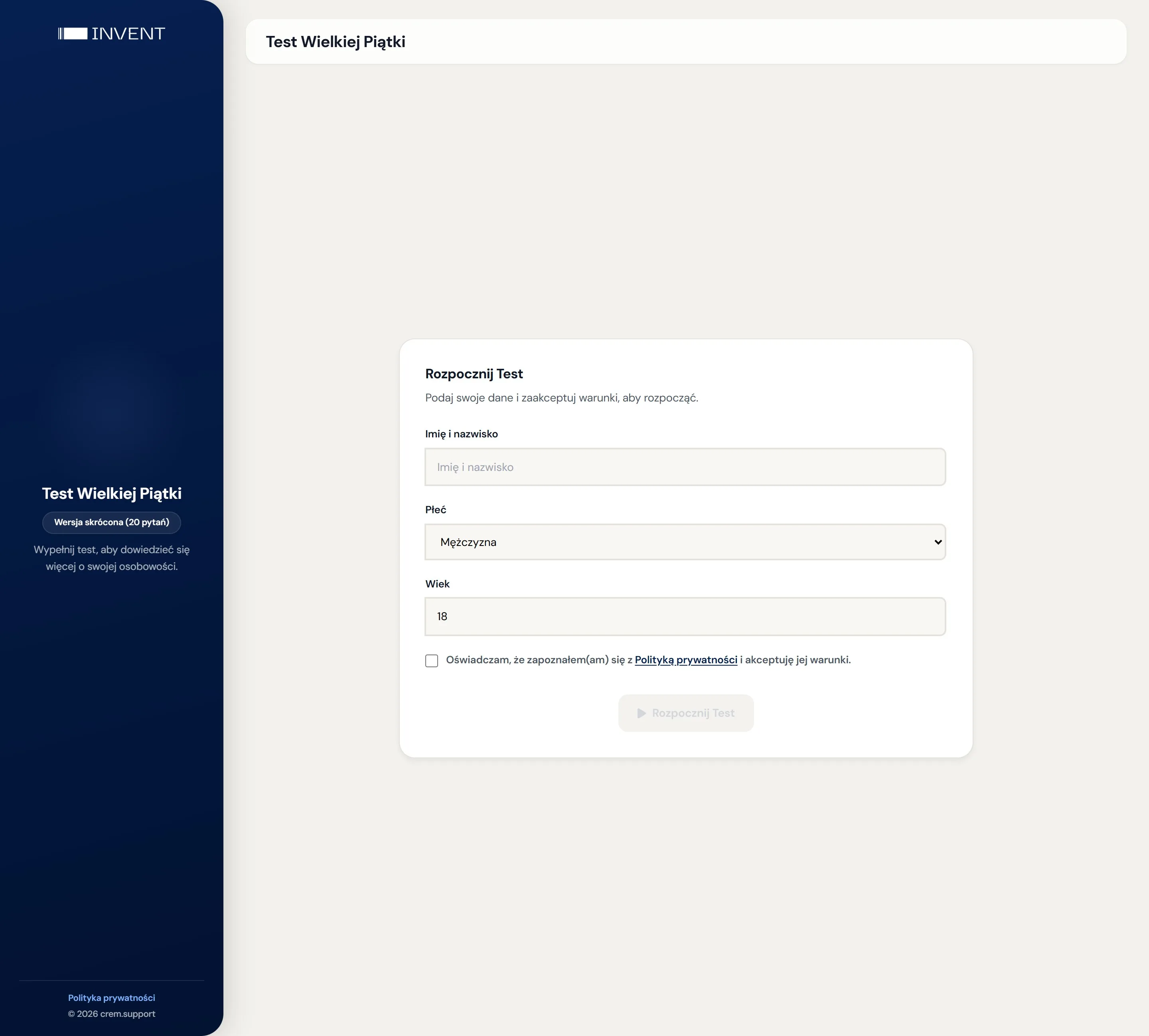The image size is (1149, 1036).
Task: Click the Płeć field label
Action: tap(435, 510)
